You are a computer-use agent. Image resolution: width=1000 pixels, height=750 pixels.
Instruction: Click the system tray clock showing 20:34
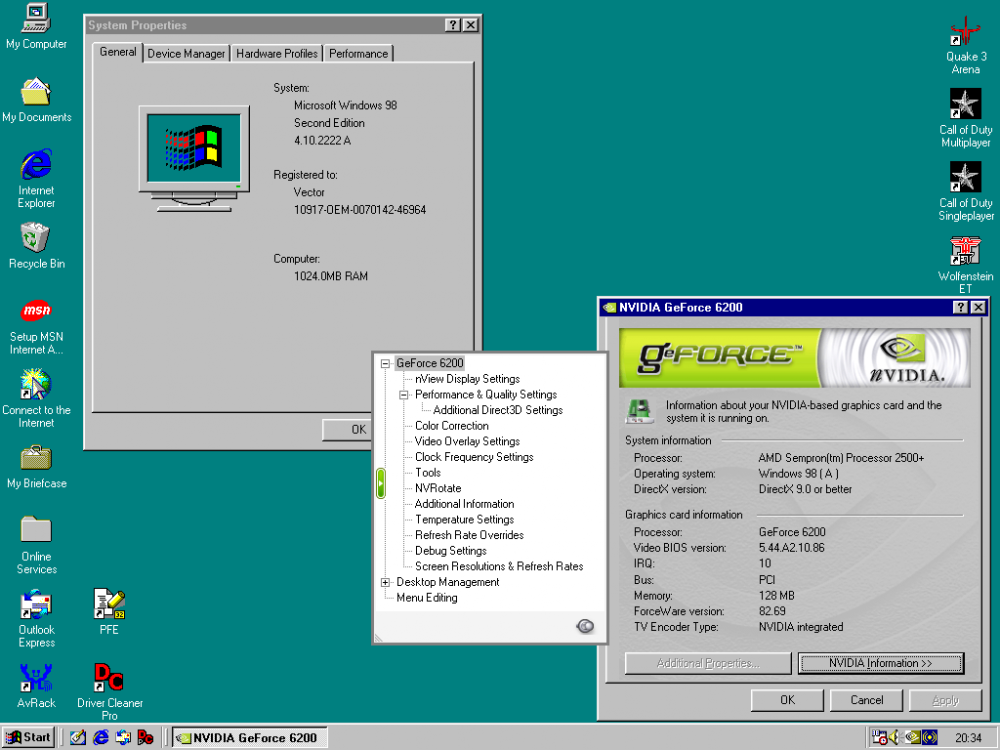(x=969, y=738)
